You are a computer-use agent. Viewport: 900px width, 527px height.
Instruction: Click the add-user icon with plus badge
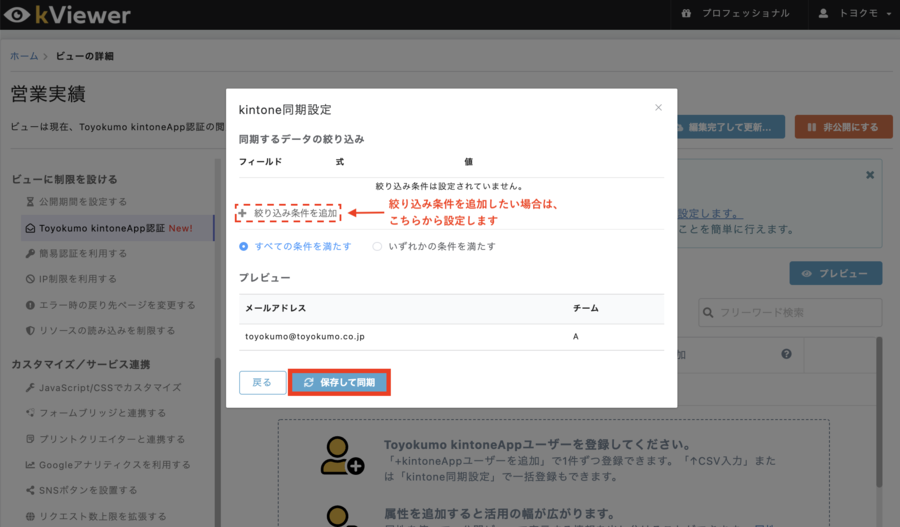point(342,456)
